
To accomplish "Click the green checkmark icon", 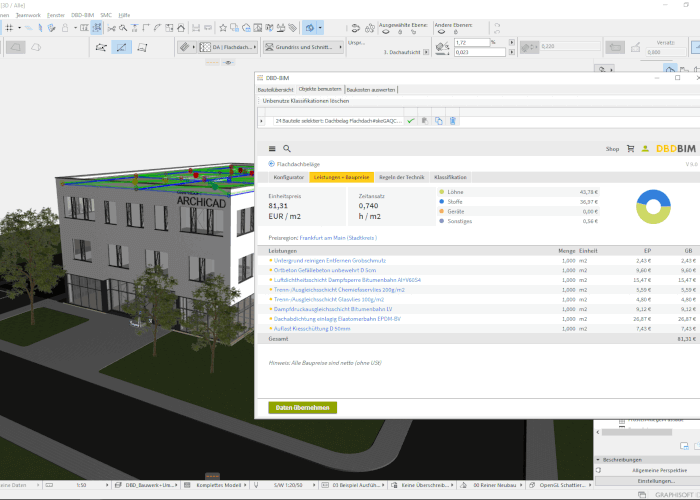I will [411, 121].
